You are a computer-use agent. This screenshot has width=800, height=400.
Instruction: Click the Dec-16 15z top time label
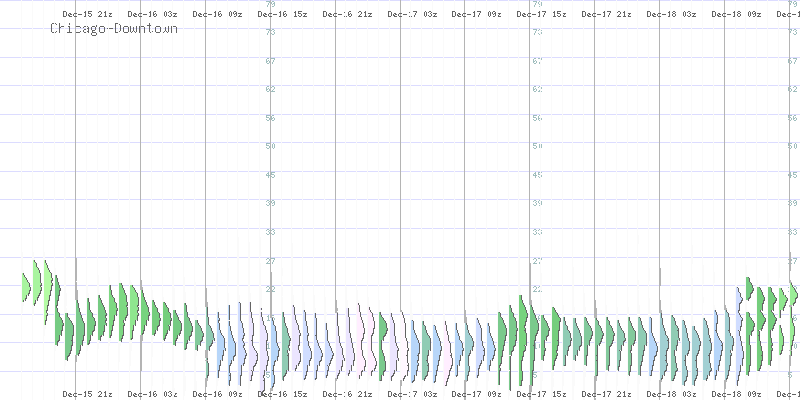282,15
